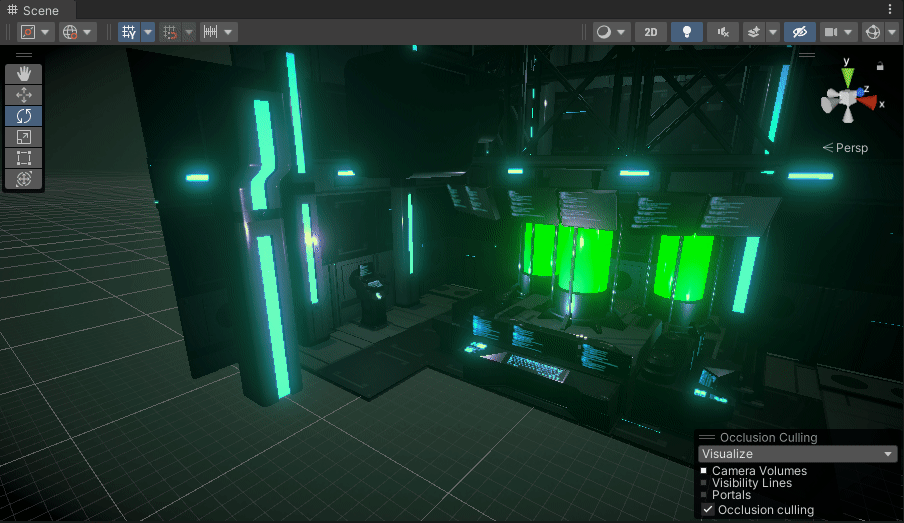Open the gizmos dropdown arrow
The width and height of the screenshot is (904, 523).
point(892,32)
